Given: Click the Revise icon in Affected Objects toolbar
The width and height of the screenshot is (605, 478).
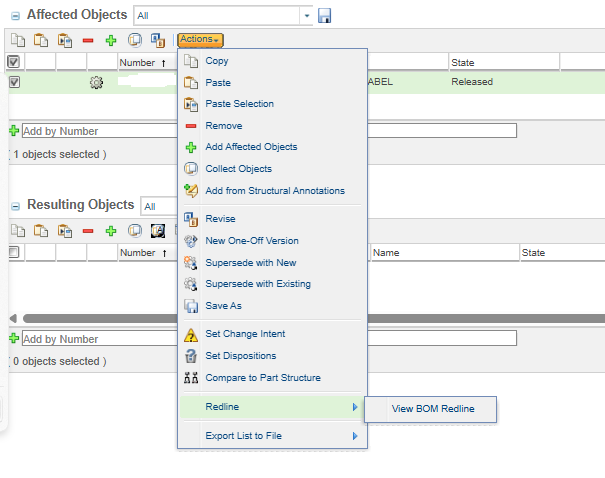Looking at the screenshot, I should (157, 40).
